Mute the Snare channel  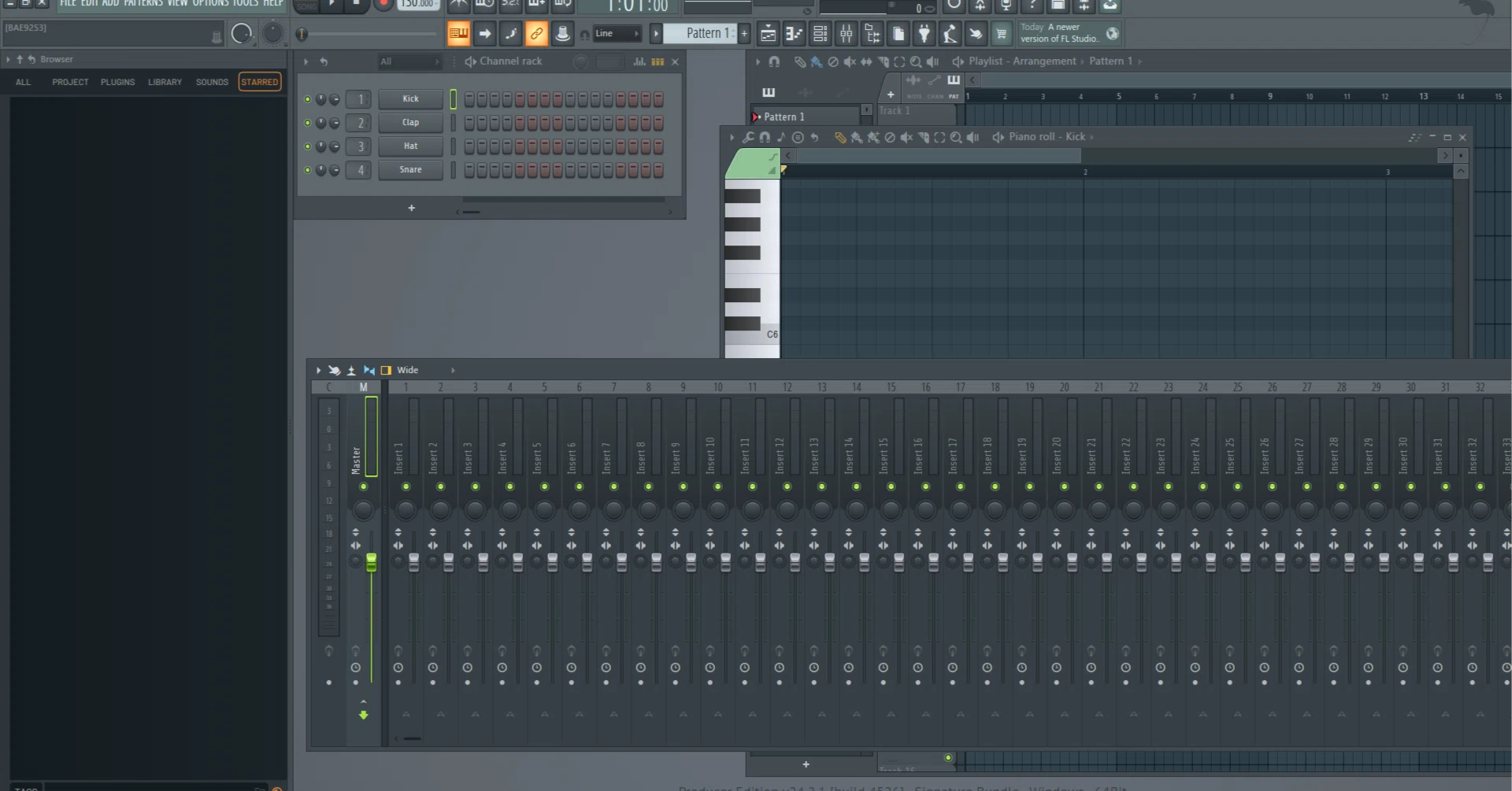point(307,170)
